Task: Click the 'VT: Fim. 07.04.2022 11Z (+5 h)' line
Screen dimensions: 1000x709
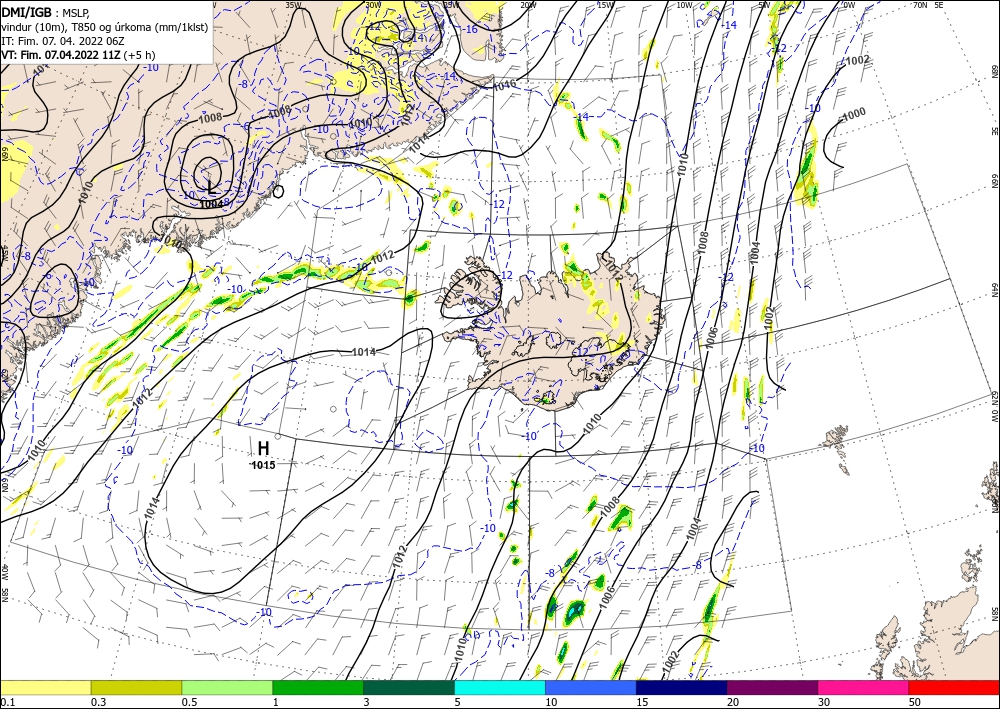Action: (78, 55)
